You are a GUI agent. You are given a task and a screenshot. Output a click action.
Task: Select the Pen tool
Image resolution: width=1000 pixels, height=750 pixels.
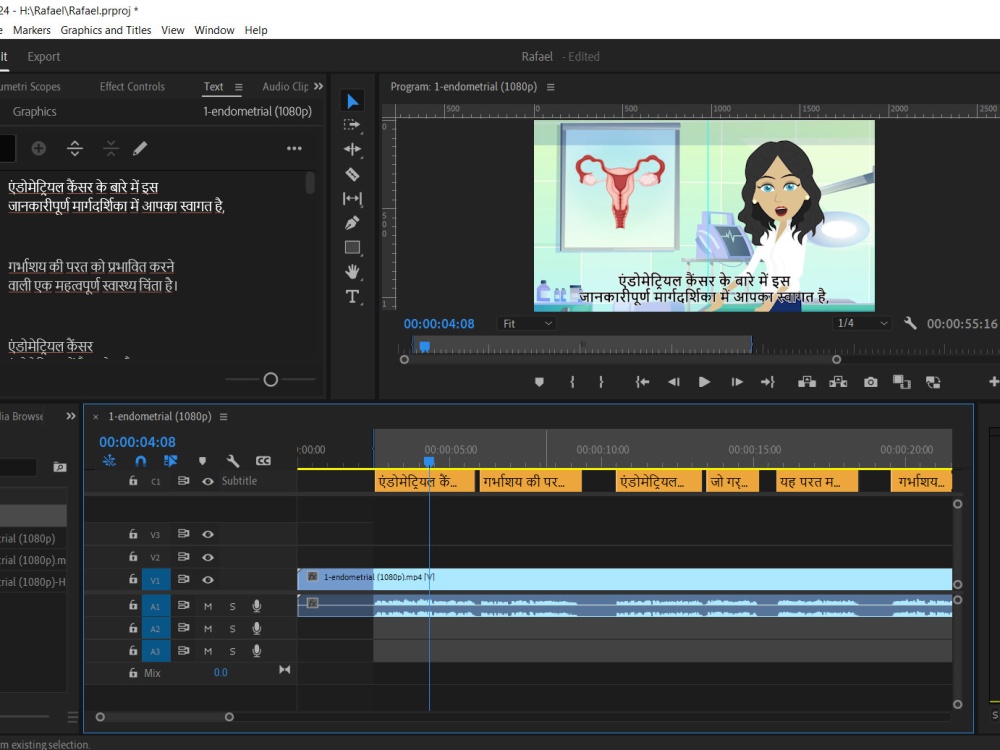pyautogui.click(x=352, y=223)
